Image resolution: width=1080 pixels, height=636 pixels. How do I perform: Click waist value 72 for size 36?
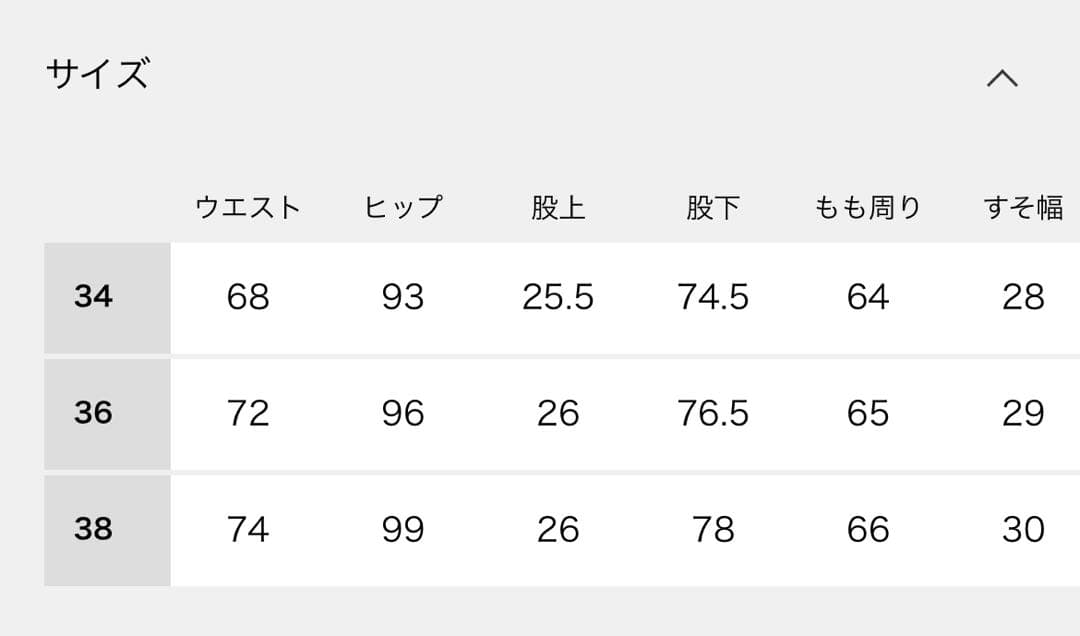[249, 413]
